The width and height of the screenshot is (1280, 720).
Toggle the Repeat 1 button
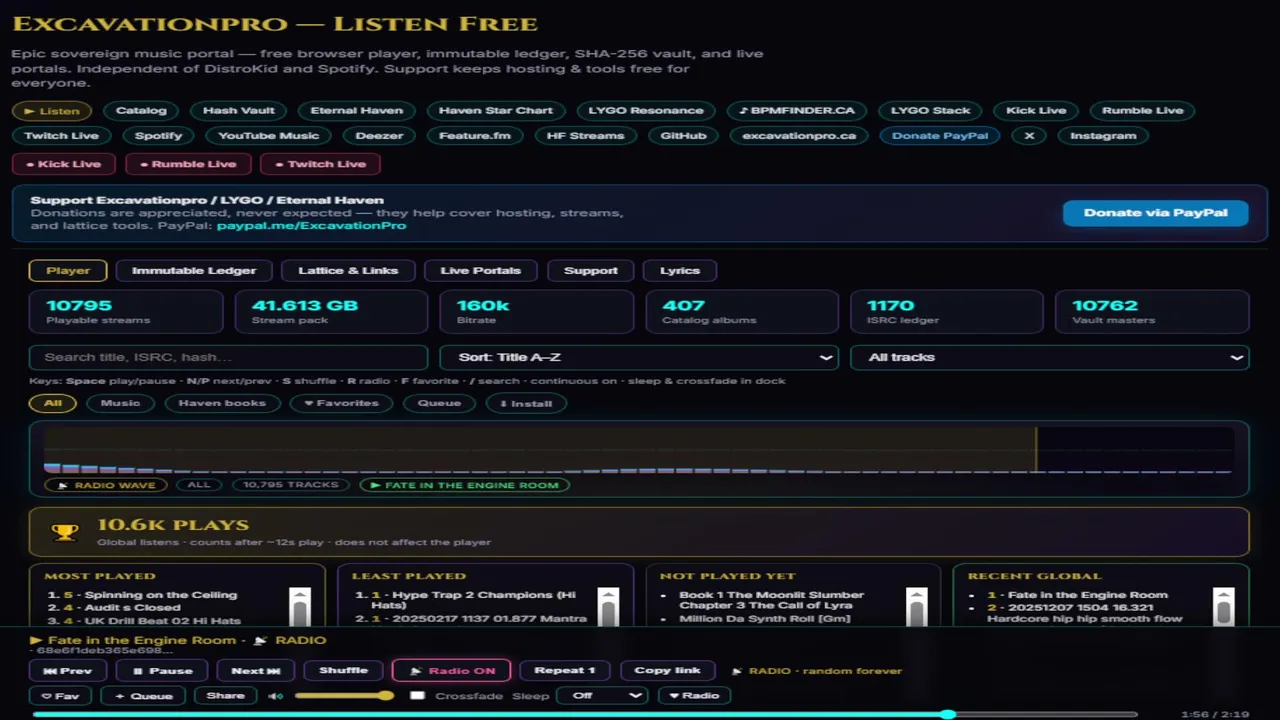[x=565, y=671]
